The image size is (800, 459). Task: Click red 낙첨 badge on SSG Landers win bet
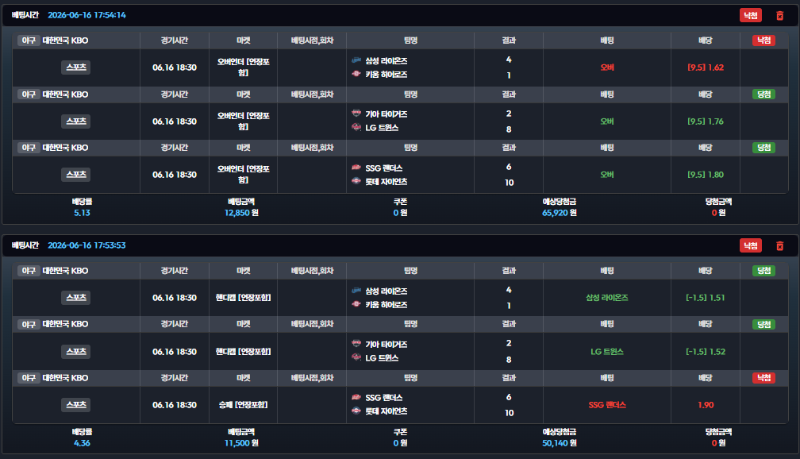tap(764, 378)
